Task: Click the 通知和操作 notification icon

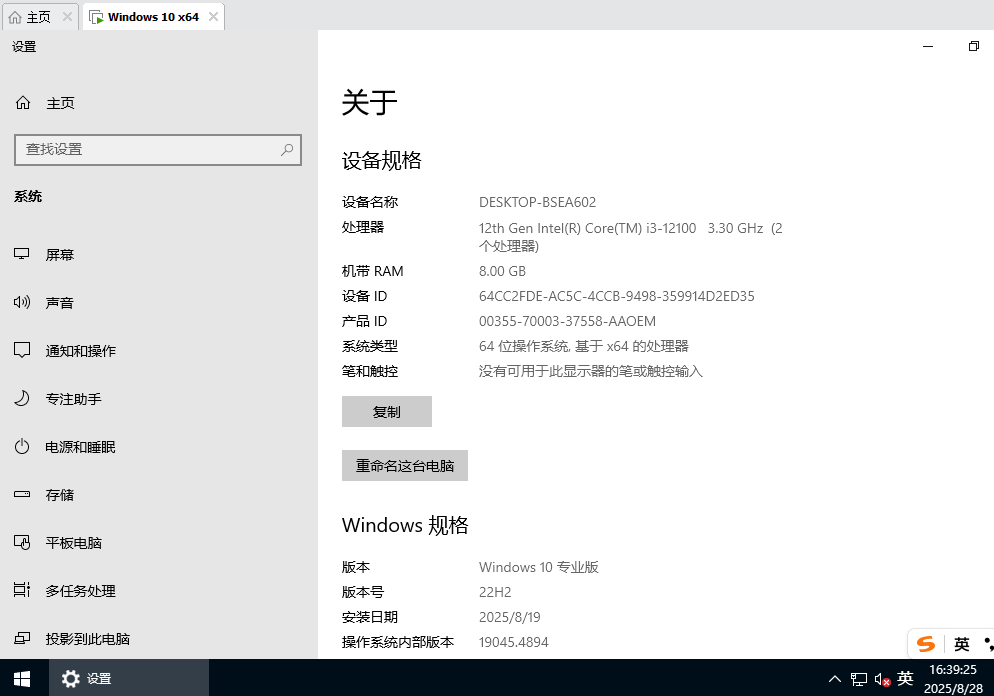Action: pos(22,351)
